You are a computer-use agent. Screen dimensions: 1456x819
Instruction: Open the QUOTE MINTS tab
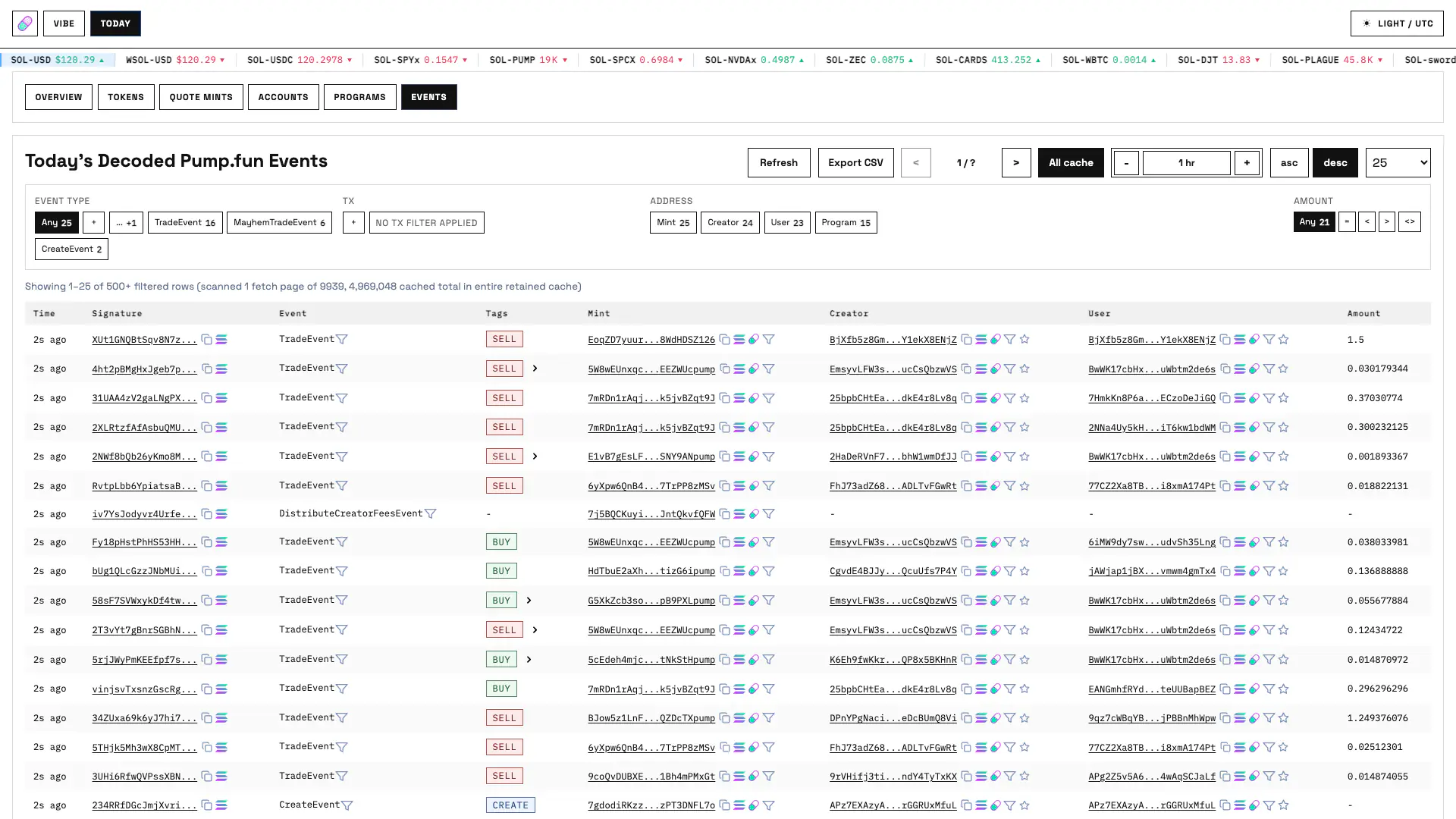[201, 97]
